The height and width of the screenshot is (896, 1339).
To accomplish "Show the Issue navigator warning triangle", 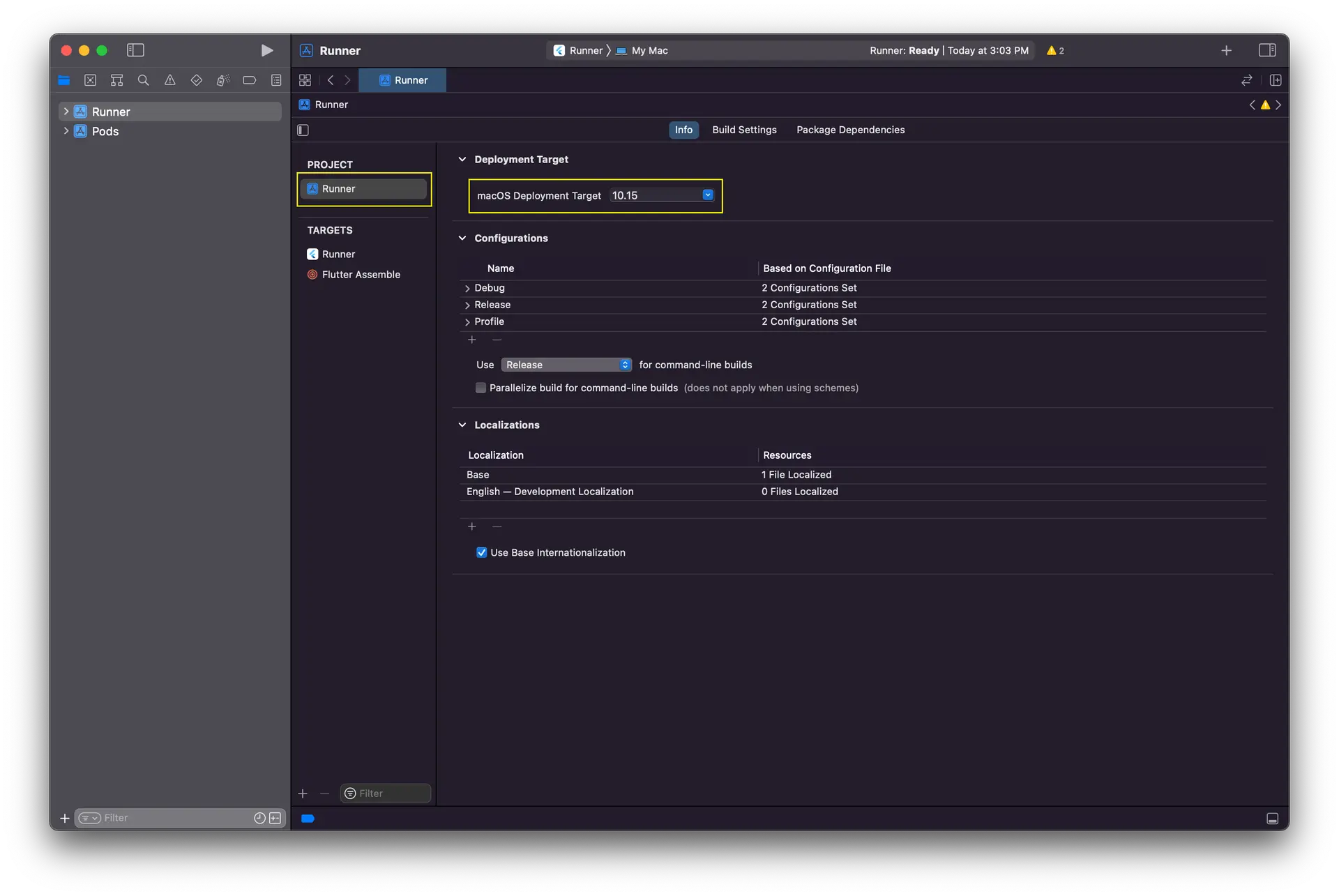I will click(x=169, y=80).
